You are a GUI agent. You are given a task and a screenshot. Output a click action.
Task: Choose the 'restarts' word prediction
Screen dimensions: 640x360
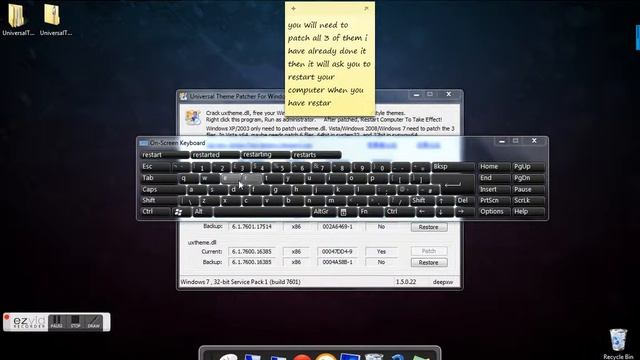316,155
